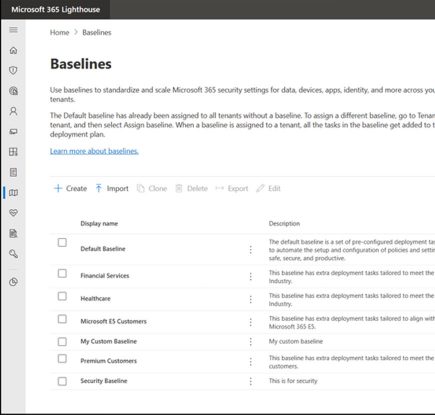Viewport: 435px width, 415px height.
Task: Select the Healthcare checkbox
Action: pyautogui.click(x=62, y=296)
